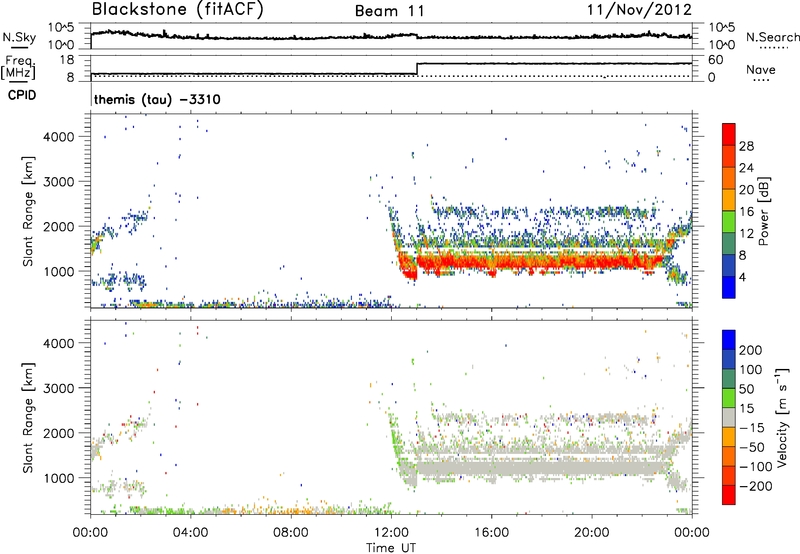Click the gray ground-scatter band in velocity panel
The height and width of the screenshot is (554, 800).
(541, 467)
